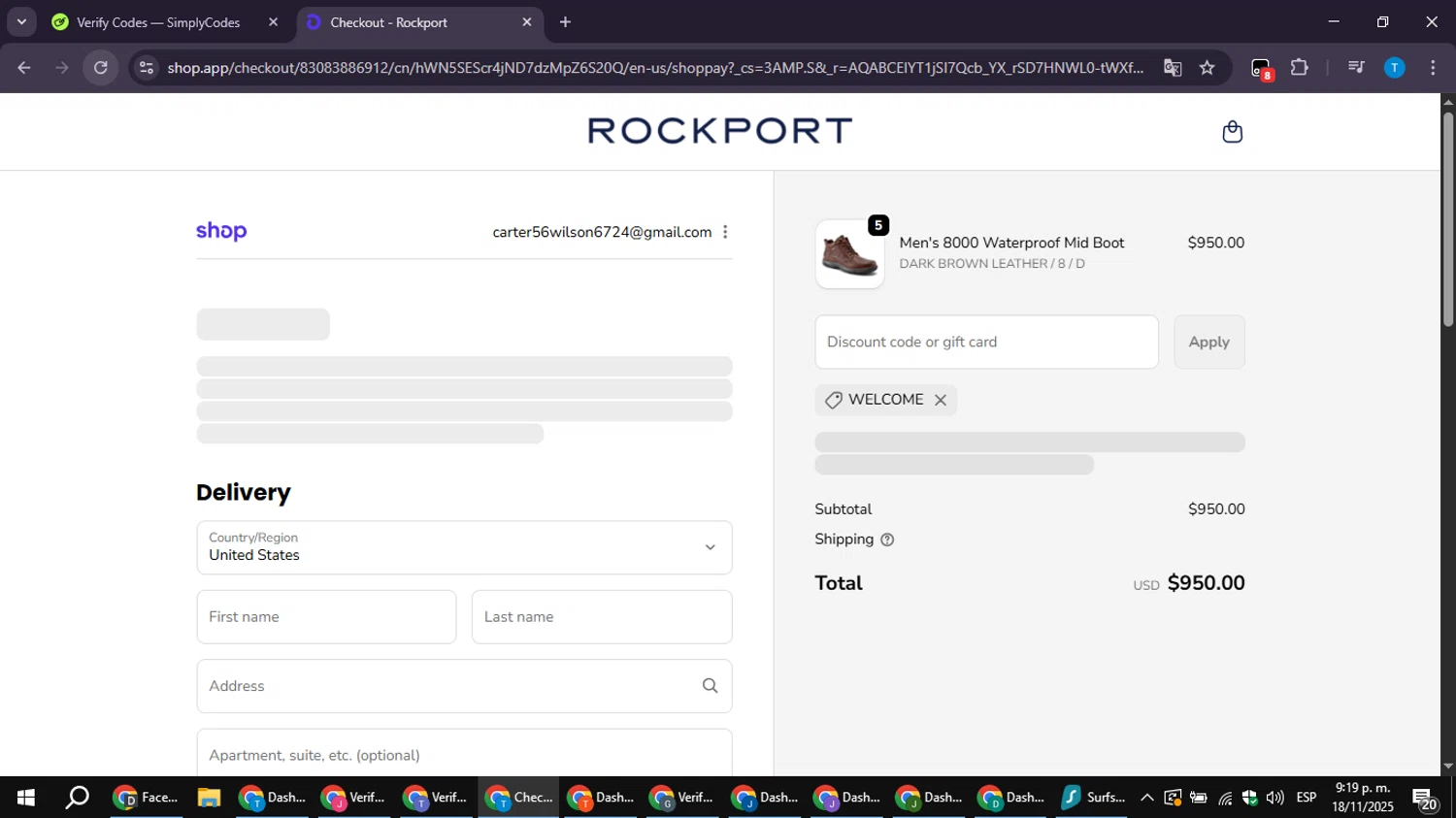Show hidden system tray icons
1456x818 pixels.
1146,798
